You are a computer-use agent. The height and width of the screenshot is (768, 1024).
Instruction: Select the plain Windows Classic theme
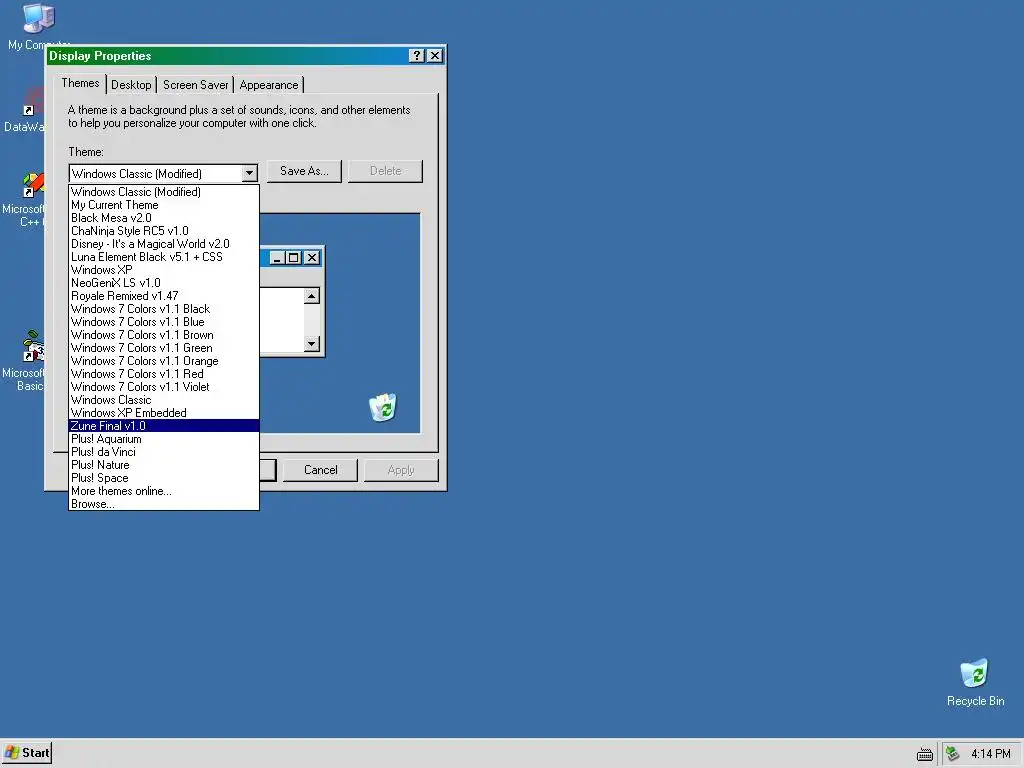[x=164, y=400]
